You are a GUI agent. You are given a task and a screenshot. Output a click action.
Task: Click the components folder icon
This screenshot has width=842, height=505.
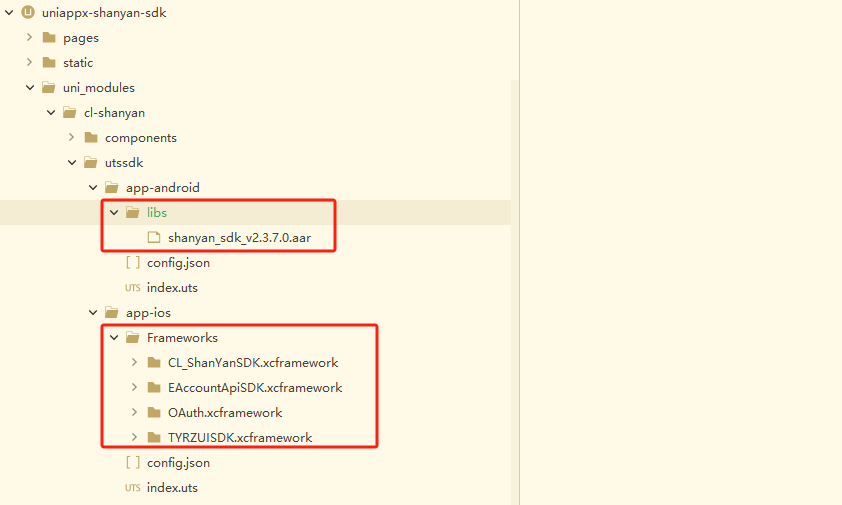point(91,138)
